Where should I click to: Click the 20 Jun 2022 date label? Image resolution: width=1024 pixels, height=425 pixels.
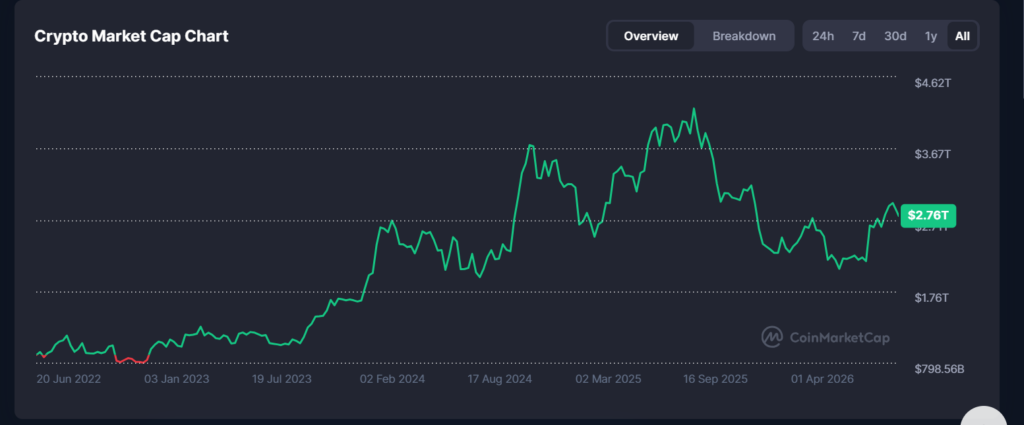(69, 379)
